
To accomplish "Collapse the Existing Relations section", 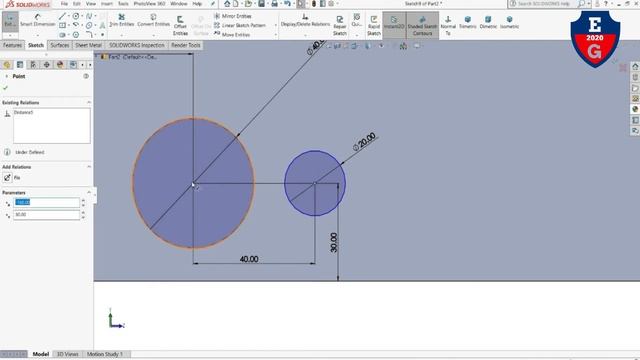I will tap(89, 102).
